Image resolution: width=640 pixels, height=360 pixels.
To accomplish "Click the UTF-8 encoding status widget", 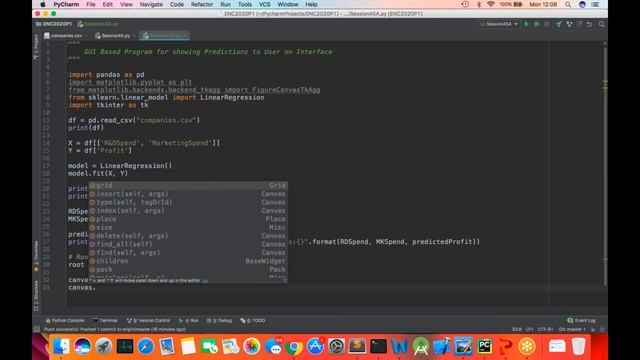I will point(545,329).
